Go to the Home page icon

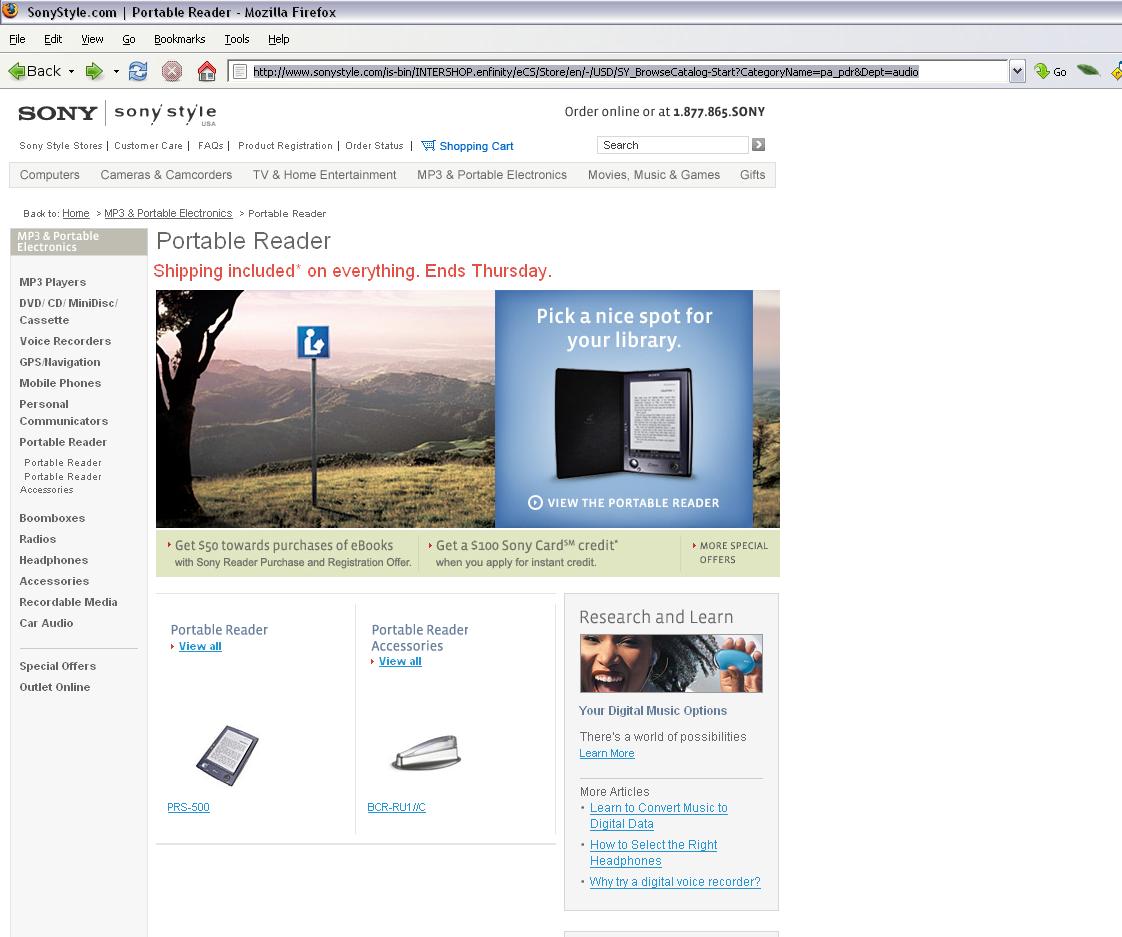click(207, 71)
